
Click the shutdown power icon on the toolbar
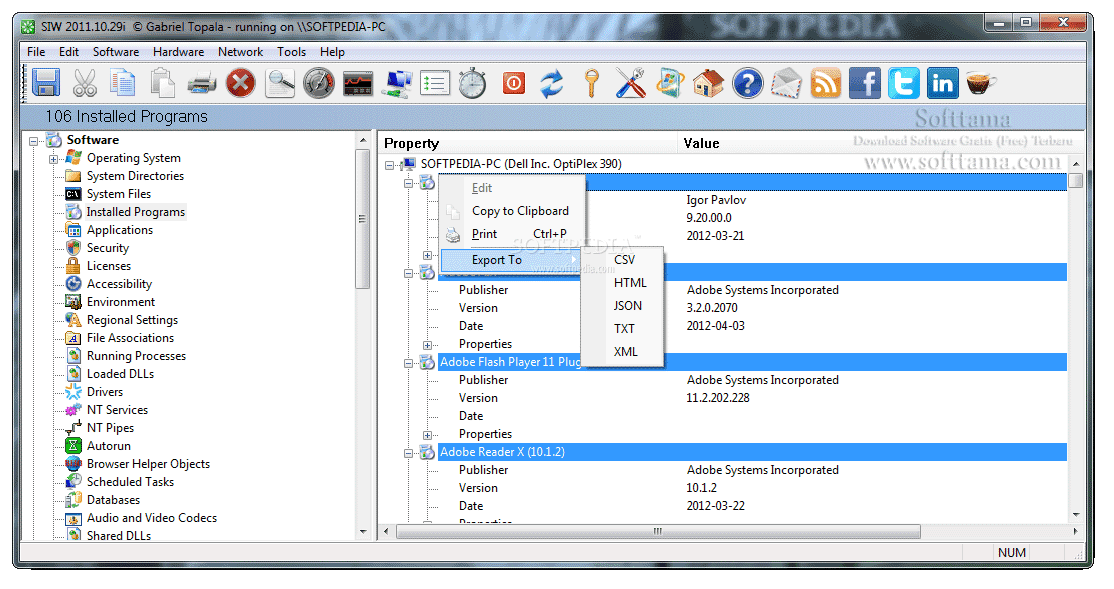coord(513,83)
